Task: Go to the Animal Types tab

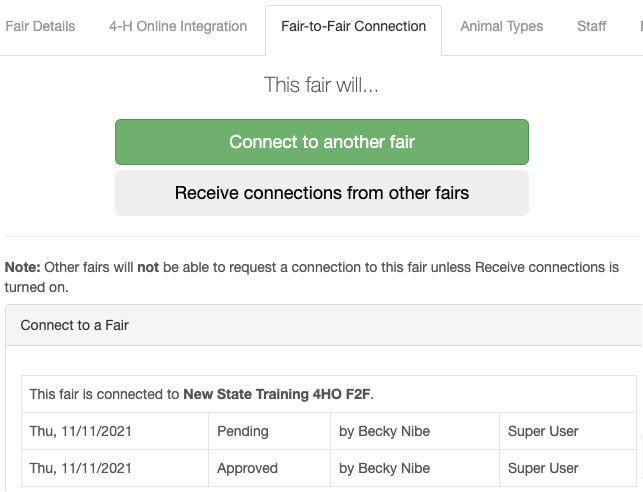Action: pyautogui.click(x=501, y=26)
